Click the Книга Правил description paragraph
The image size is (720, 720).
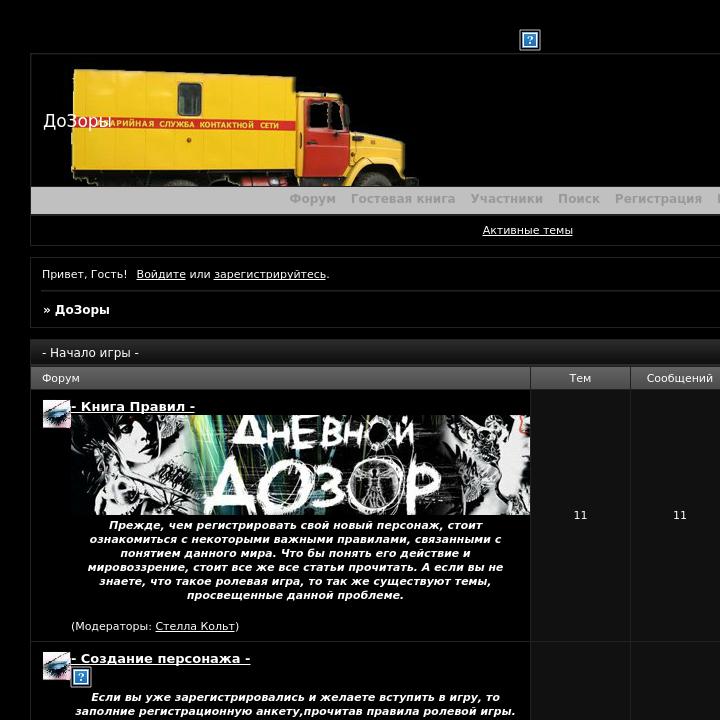295,560
